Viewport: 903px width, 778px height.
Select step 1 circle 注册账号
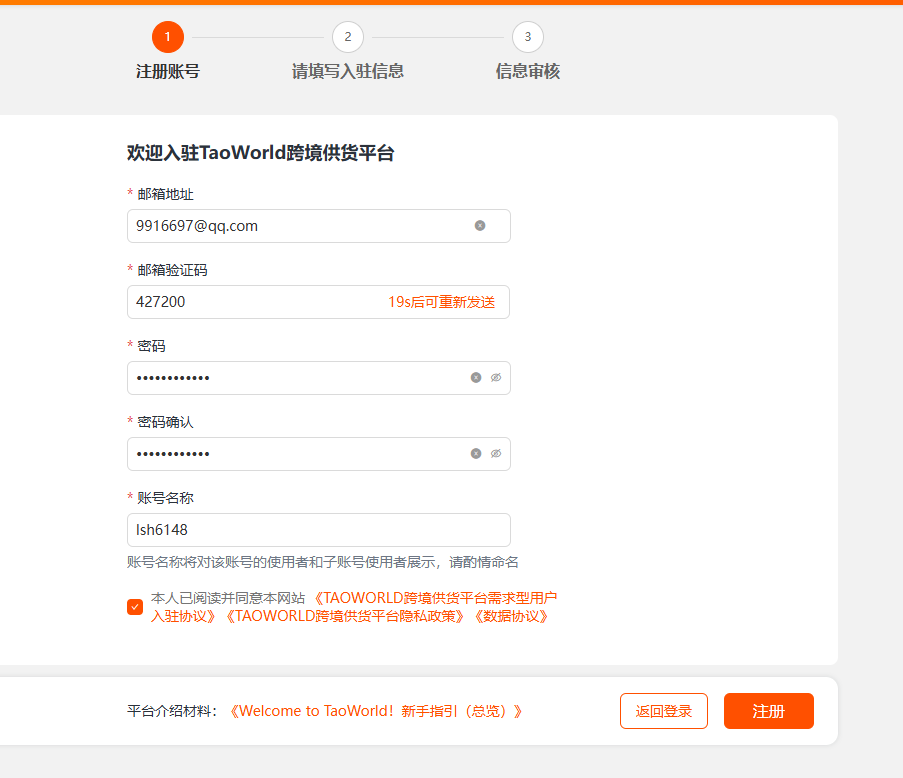[168, 37]
